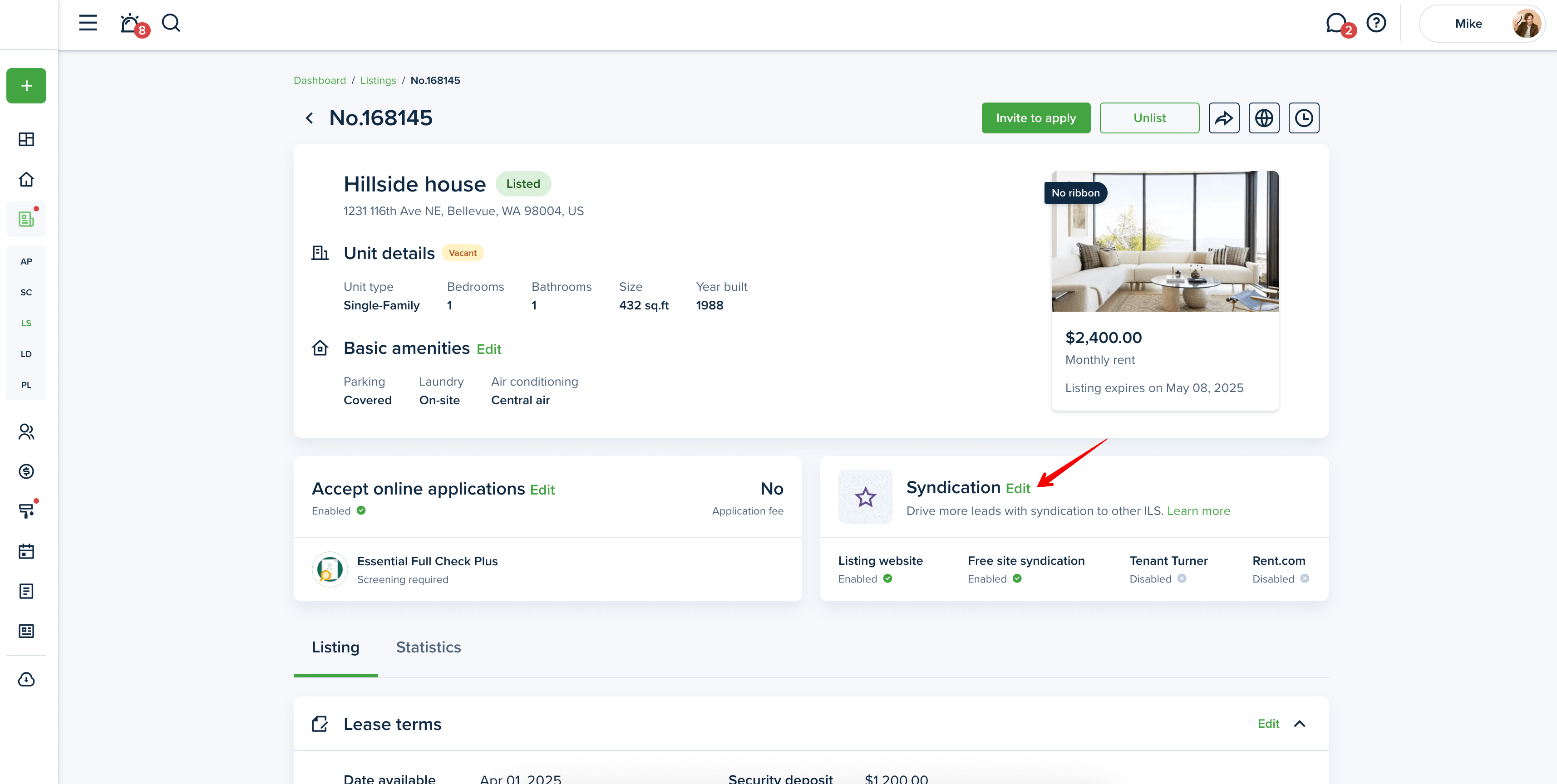Viewport: 1557px width, 784px height.
Task: Click the Lease terms pencil icon
Action: tap(320, 724)
